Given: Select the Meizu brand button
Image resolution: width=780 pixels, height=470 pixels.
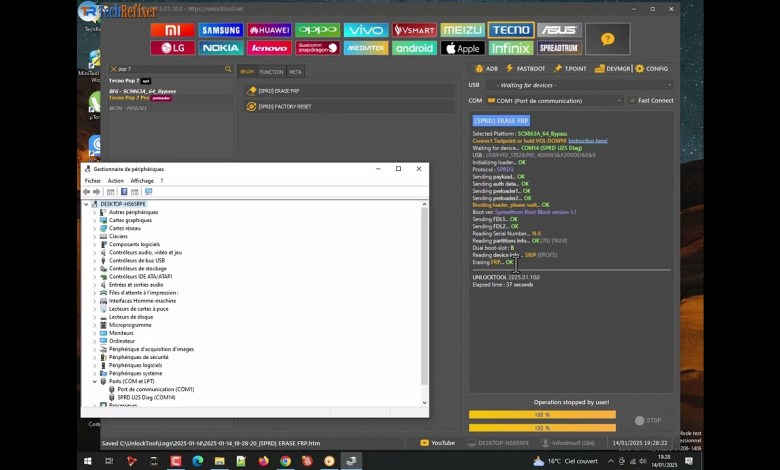Looking at the screenshot, I should pos(462,30).
